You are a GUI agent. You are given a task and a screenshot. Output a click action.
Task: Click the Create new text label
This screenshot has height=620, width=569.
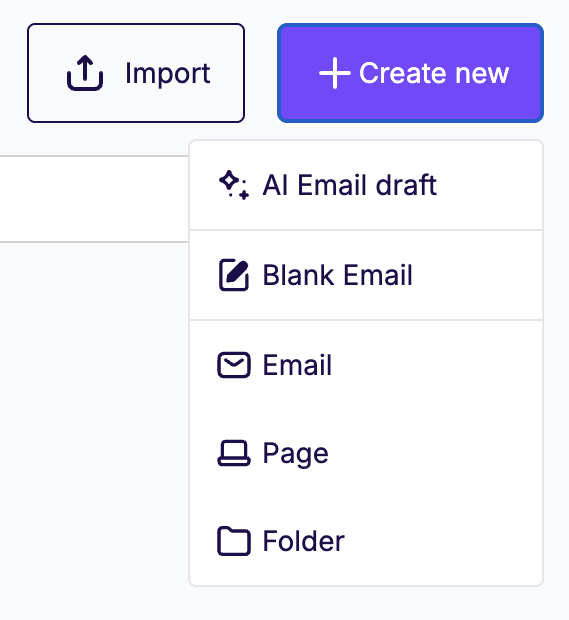click(434, 73)
